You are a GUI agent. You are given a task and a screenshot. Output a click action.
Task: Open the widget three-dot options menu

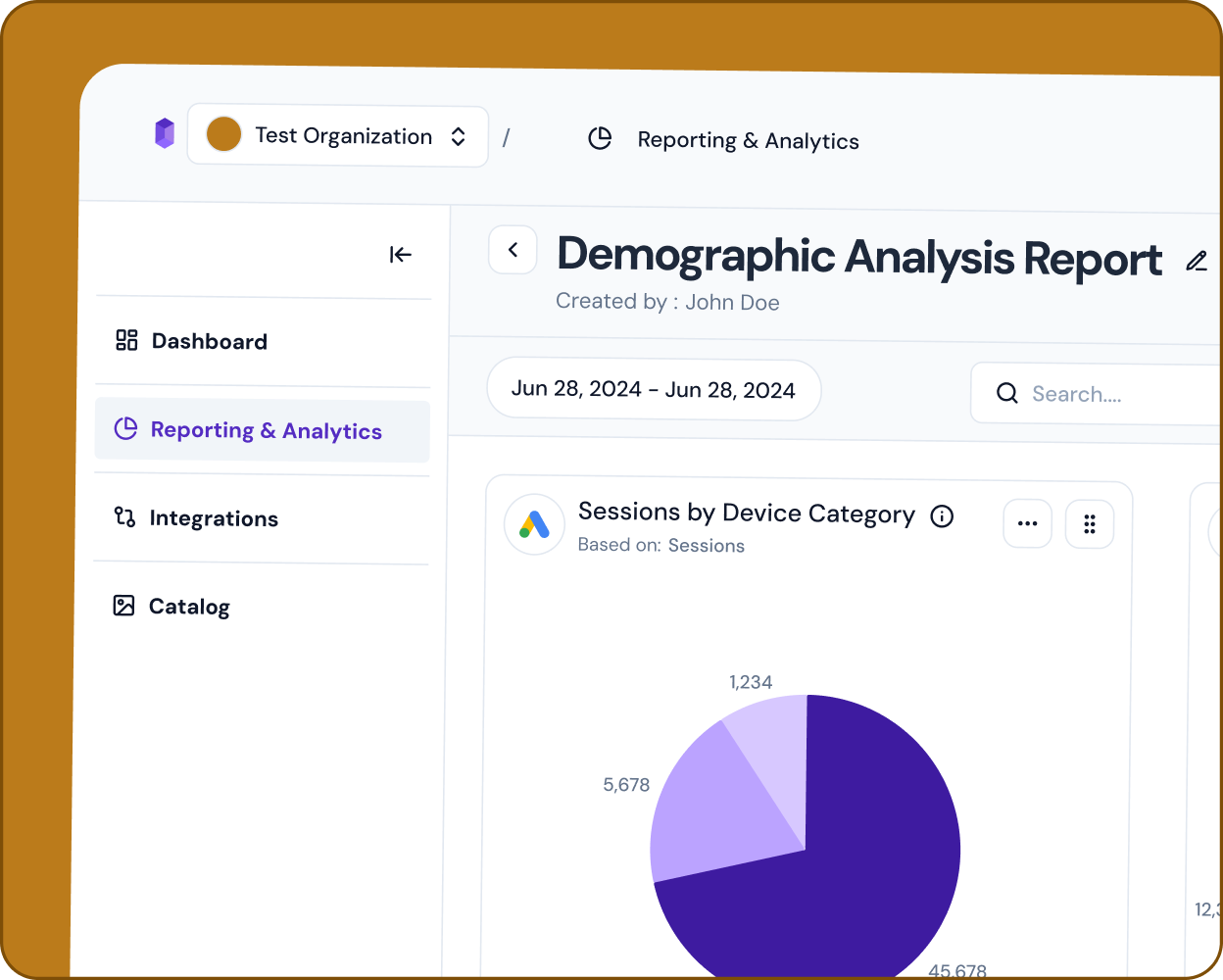pyautogui.click(x=1028, y=523)
